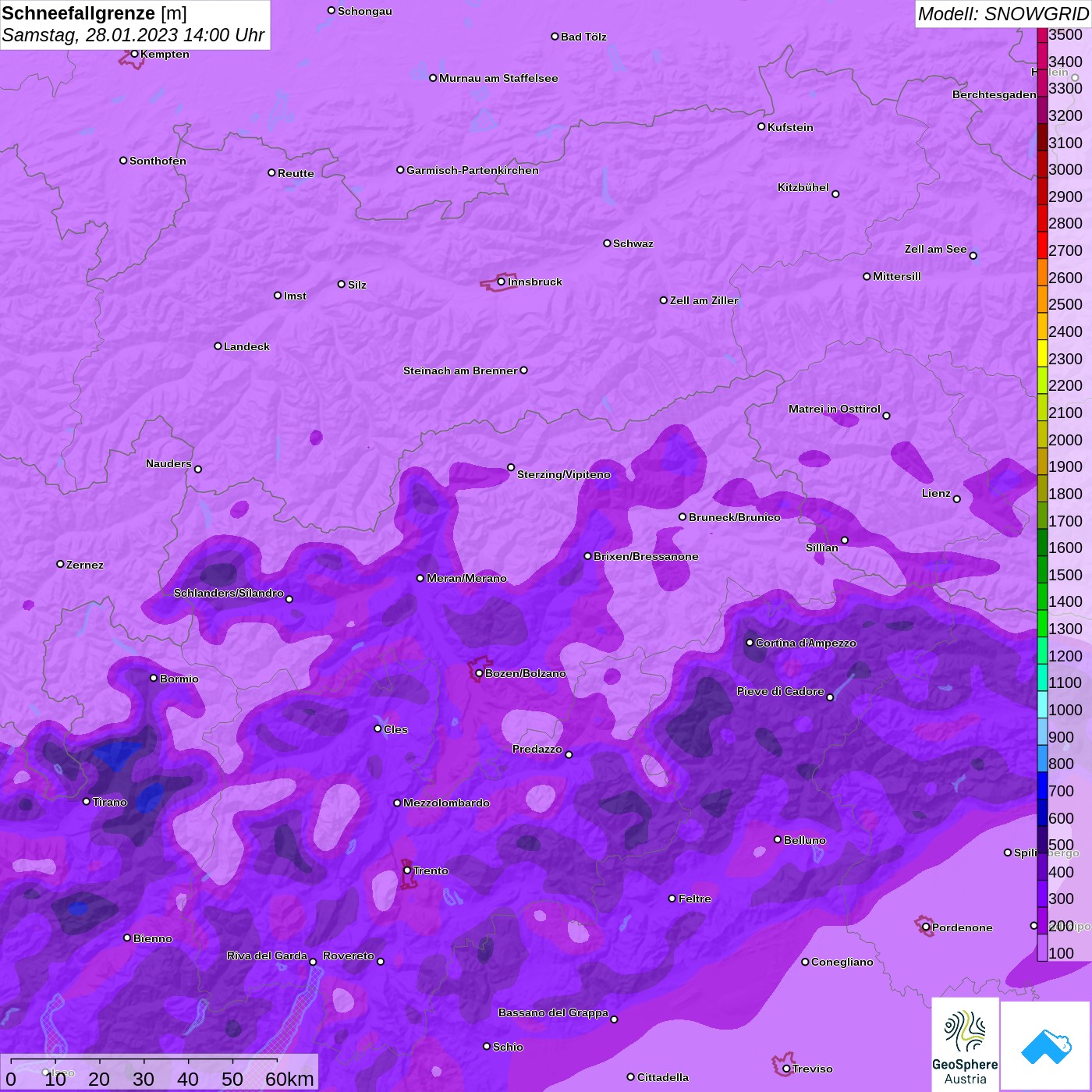Image resolution: width=1092 pixels, height=1092 pixels.
Task: Click the Zell am See location dot
Action: [x=973, y=255]
